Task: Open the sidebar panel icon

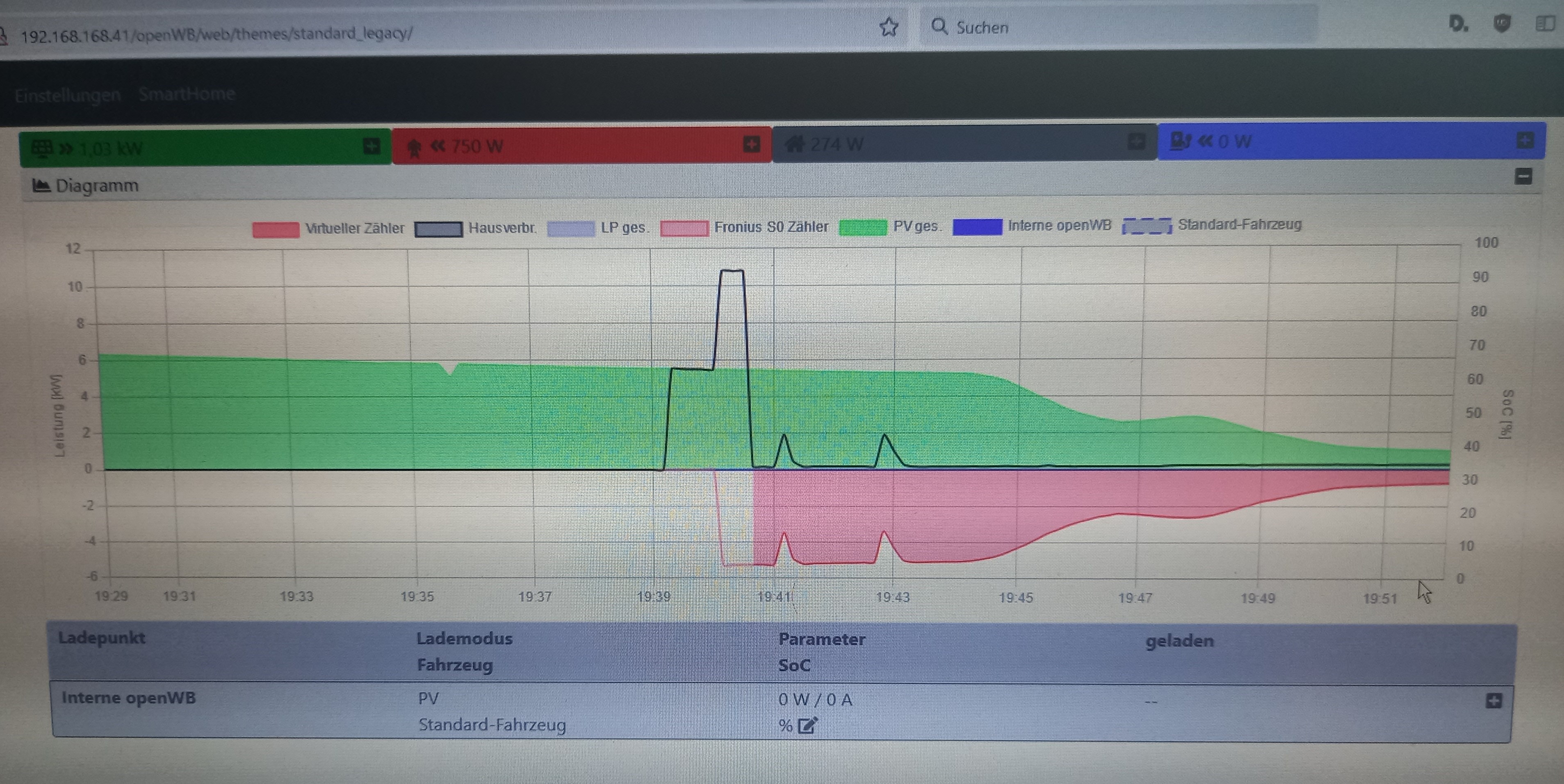Action: tap(1545, 24)
